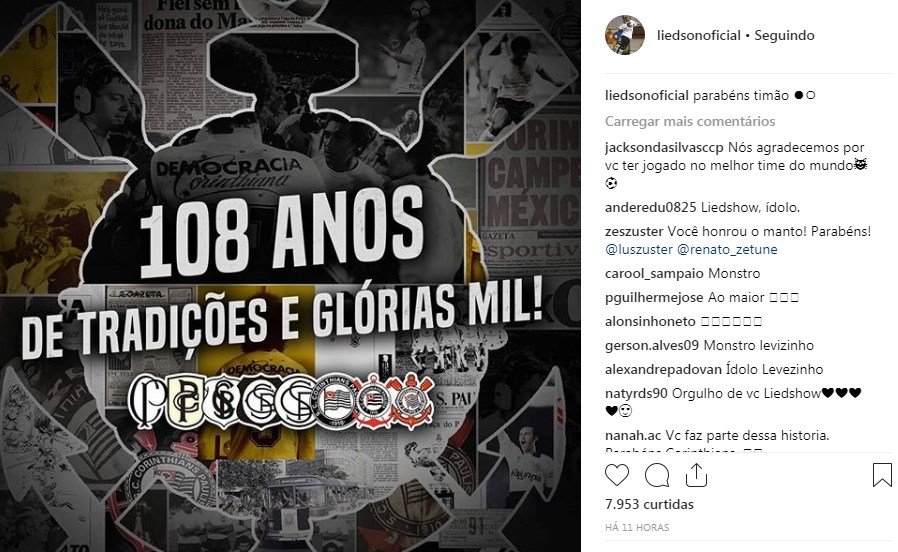Open liedsonoficial profile avatar picture
Screen dimensions: 898x552
(x=625, y=35)
